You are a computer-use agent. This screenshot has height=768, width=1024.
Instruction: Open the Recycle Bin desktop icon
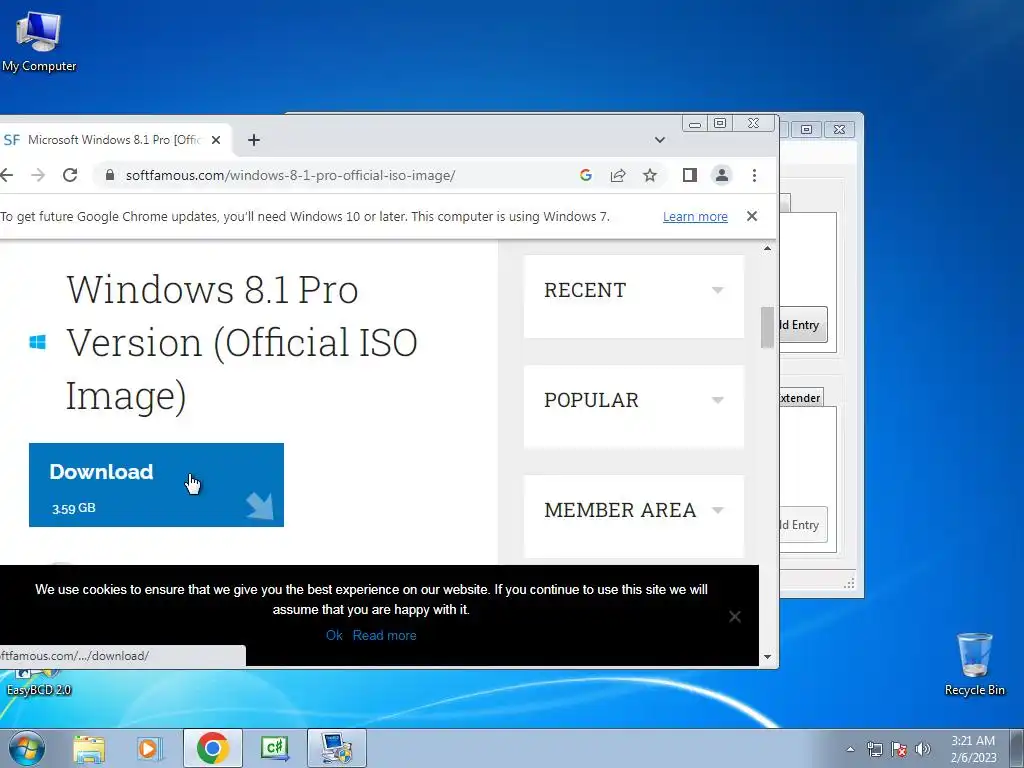(974, 664)
